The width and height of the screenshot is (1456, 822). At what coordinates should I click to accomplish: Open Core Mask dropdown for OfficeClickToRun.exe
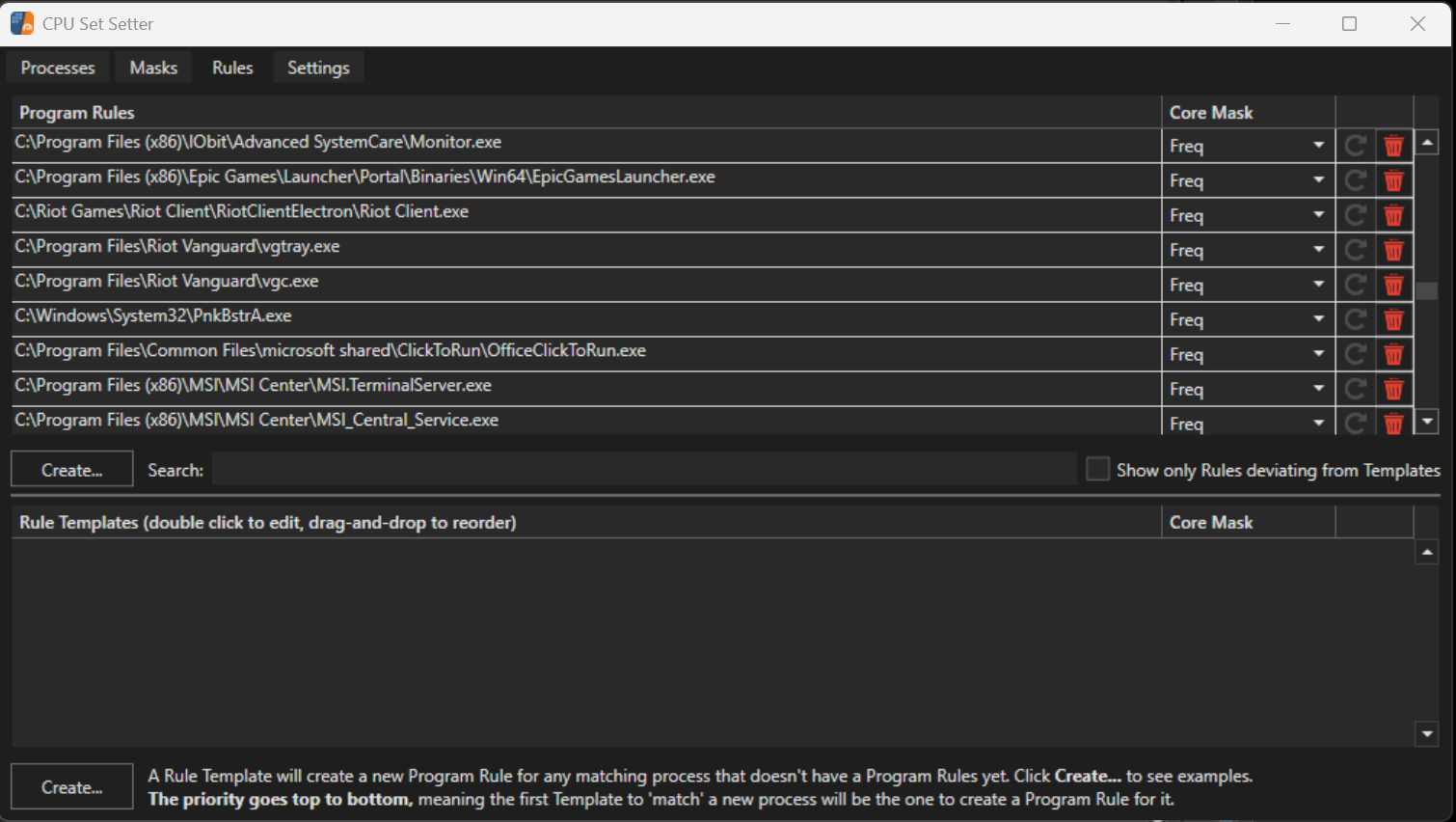tap(1248, 354)
